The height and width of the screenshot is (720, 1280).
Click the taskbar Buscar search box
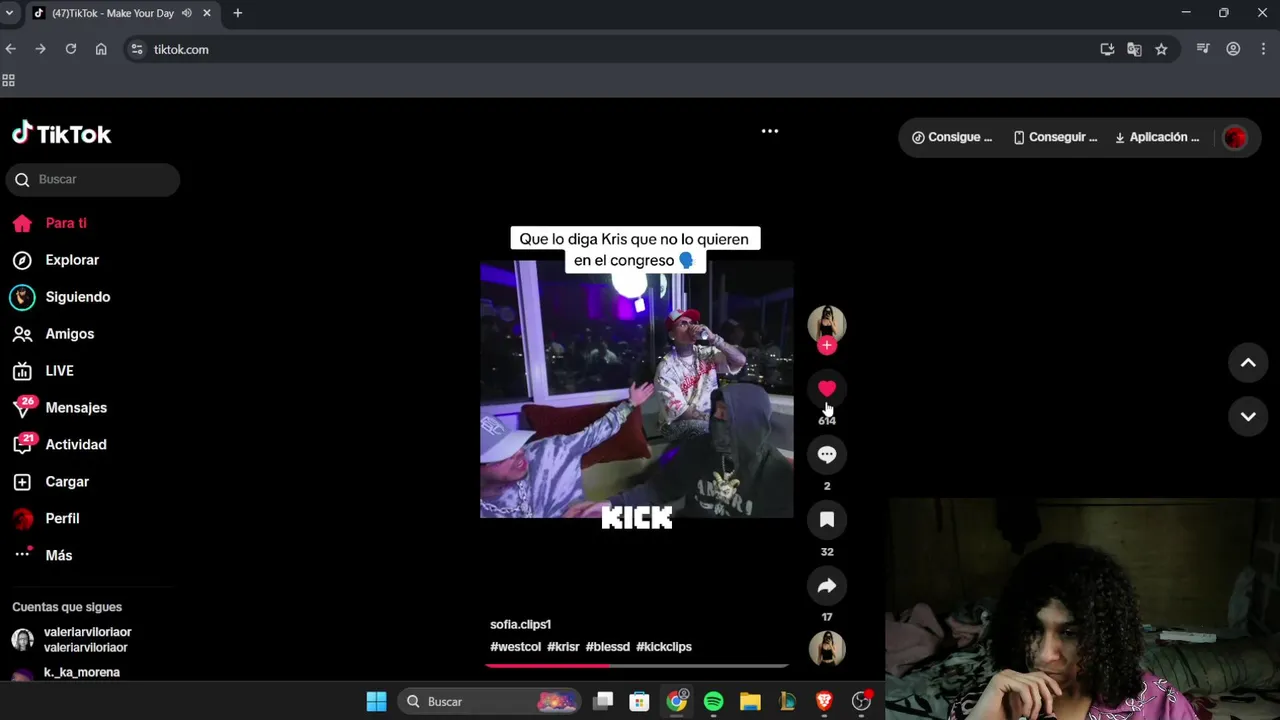coord(489,702)
